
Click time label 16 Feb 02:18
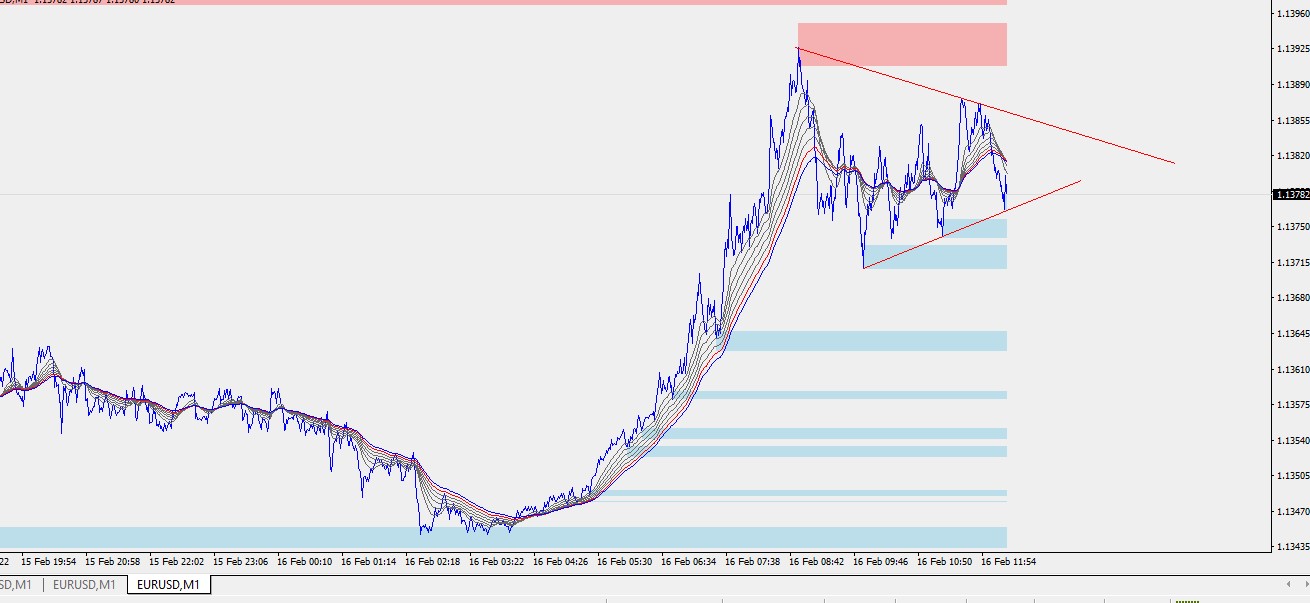click(x=433, y=562)
